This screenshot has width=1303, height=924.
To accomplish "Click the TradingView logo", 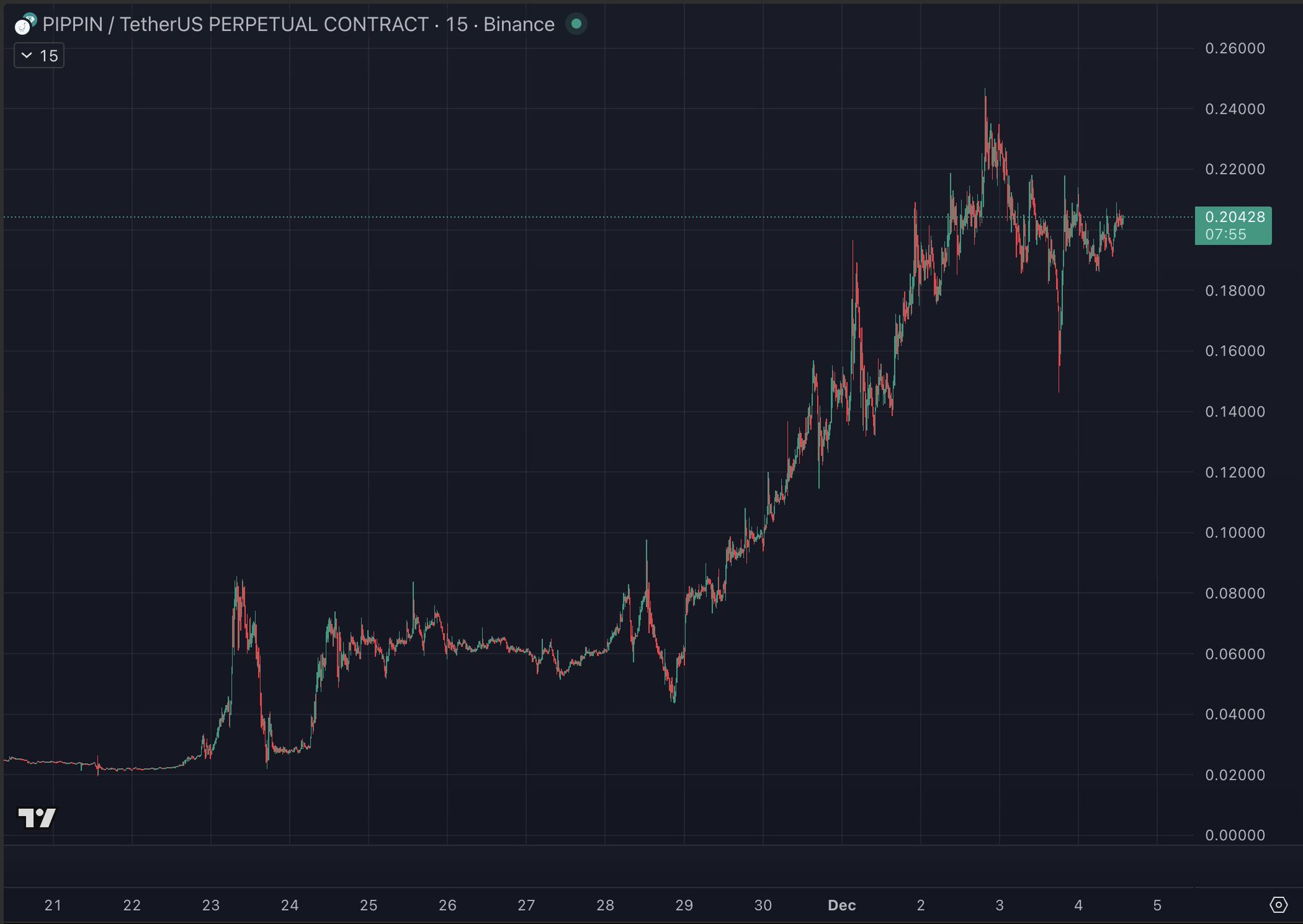I will pos(37,818).
